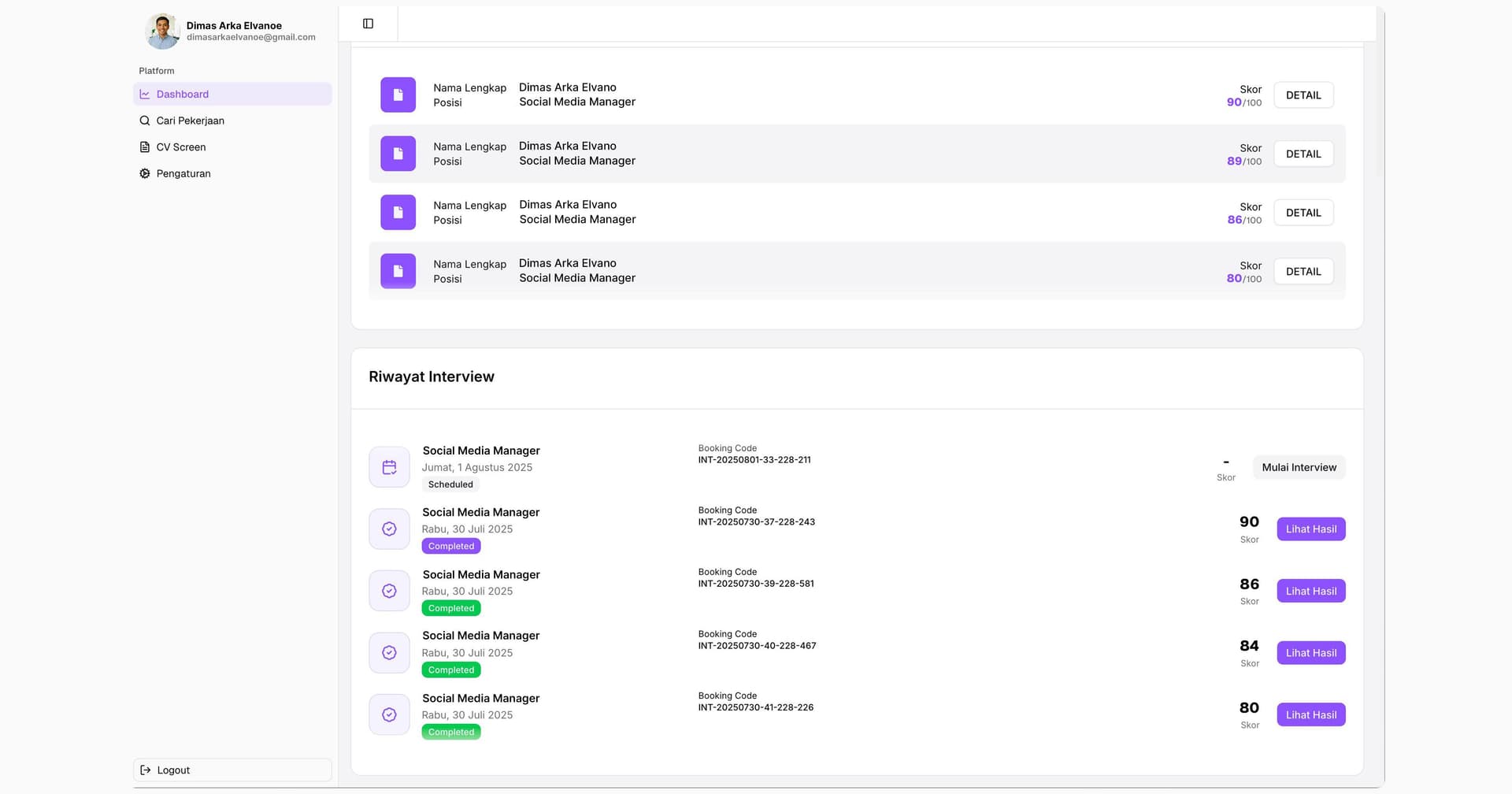Click the document icon beside CV Screen

coord(145,147)
